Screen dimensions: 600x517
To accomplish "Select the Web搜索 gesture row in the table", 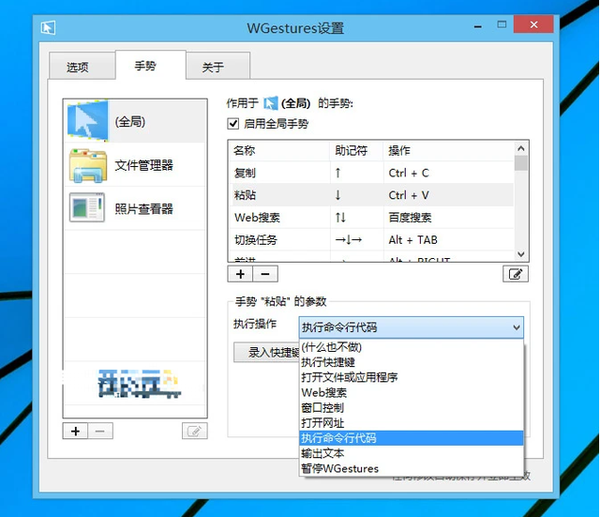I will (370, 217).
